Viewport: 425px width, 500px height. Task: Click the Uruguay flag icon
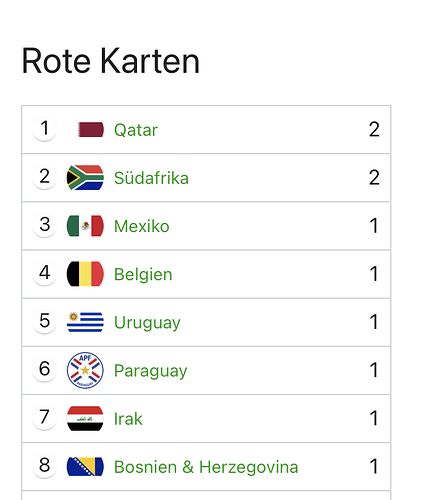tap(85, 322)
